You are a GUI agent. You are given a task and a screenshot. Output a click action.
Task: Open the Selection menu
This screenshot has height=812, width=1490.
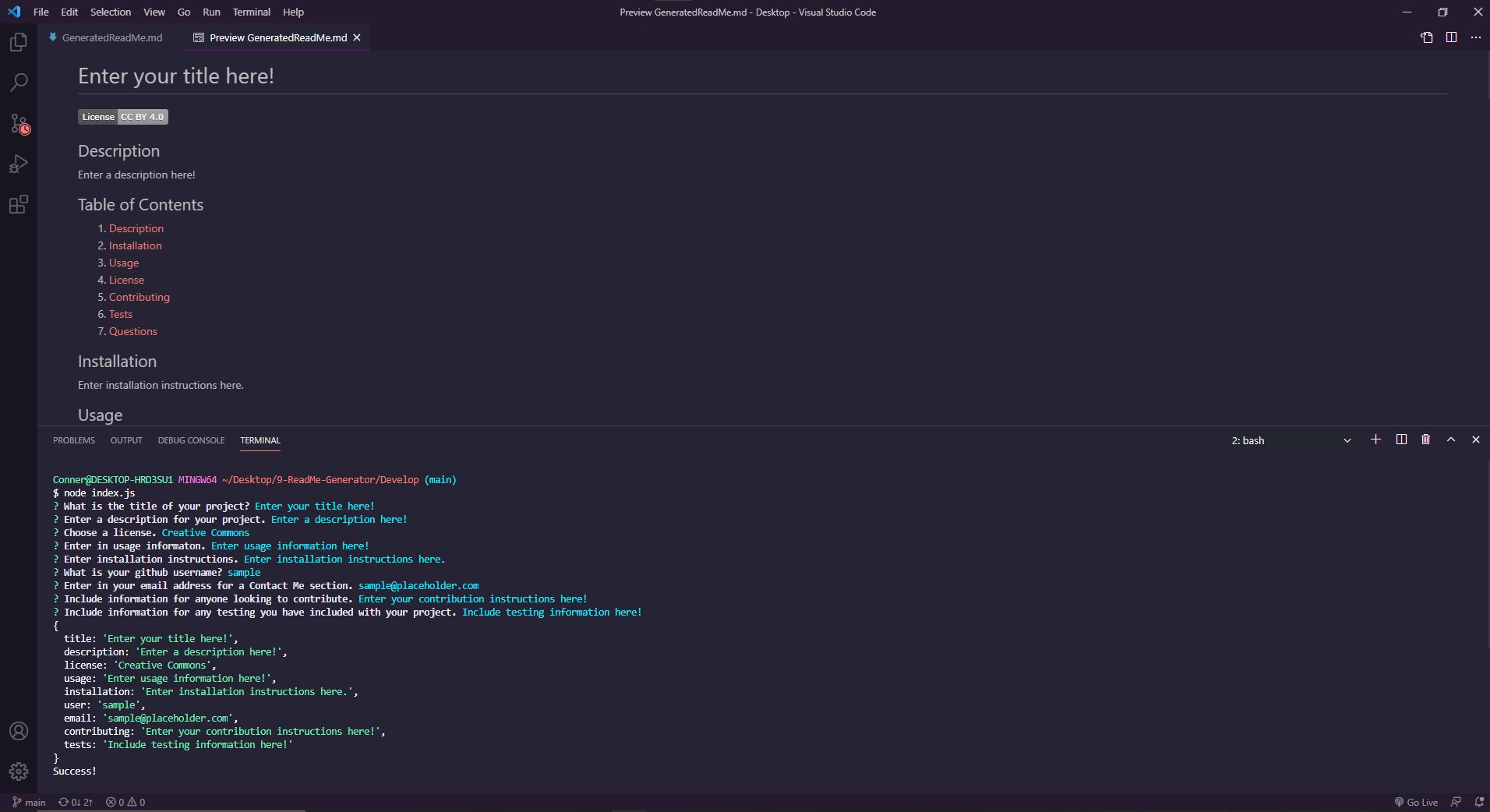111,12
